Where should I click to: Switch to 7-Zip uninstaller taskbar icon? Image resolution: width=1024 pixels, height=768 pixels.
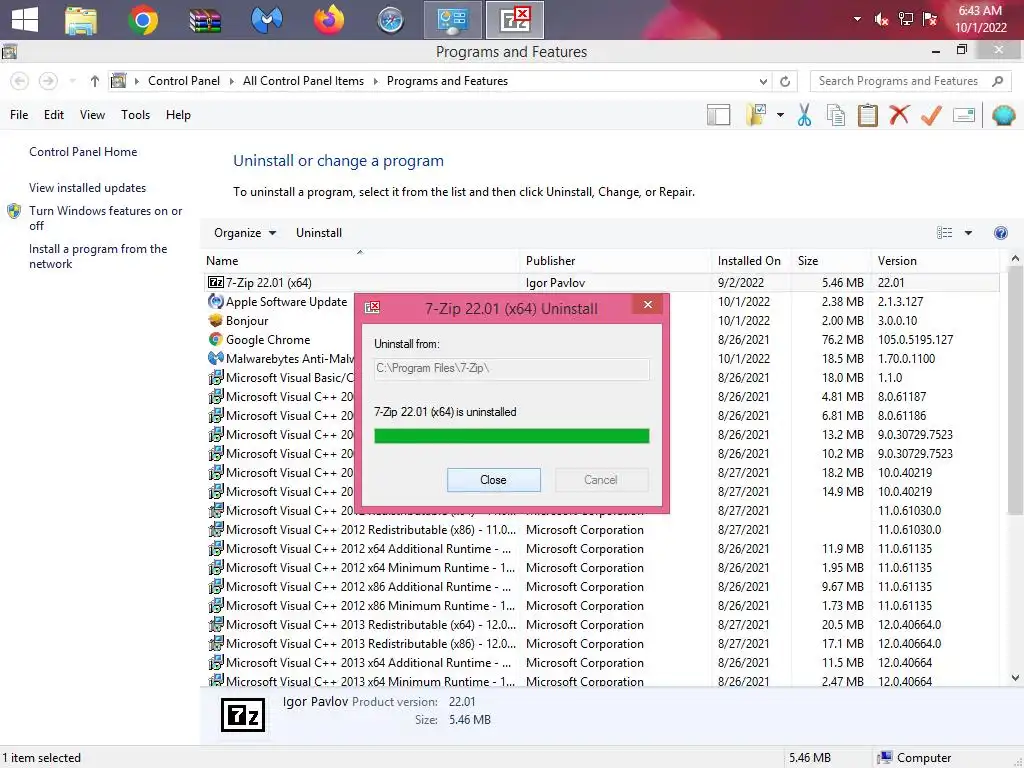[x=515, y=20]
